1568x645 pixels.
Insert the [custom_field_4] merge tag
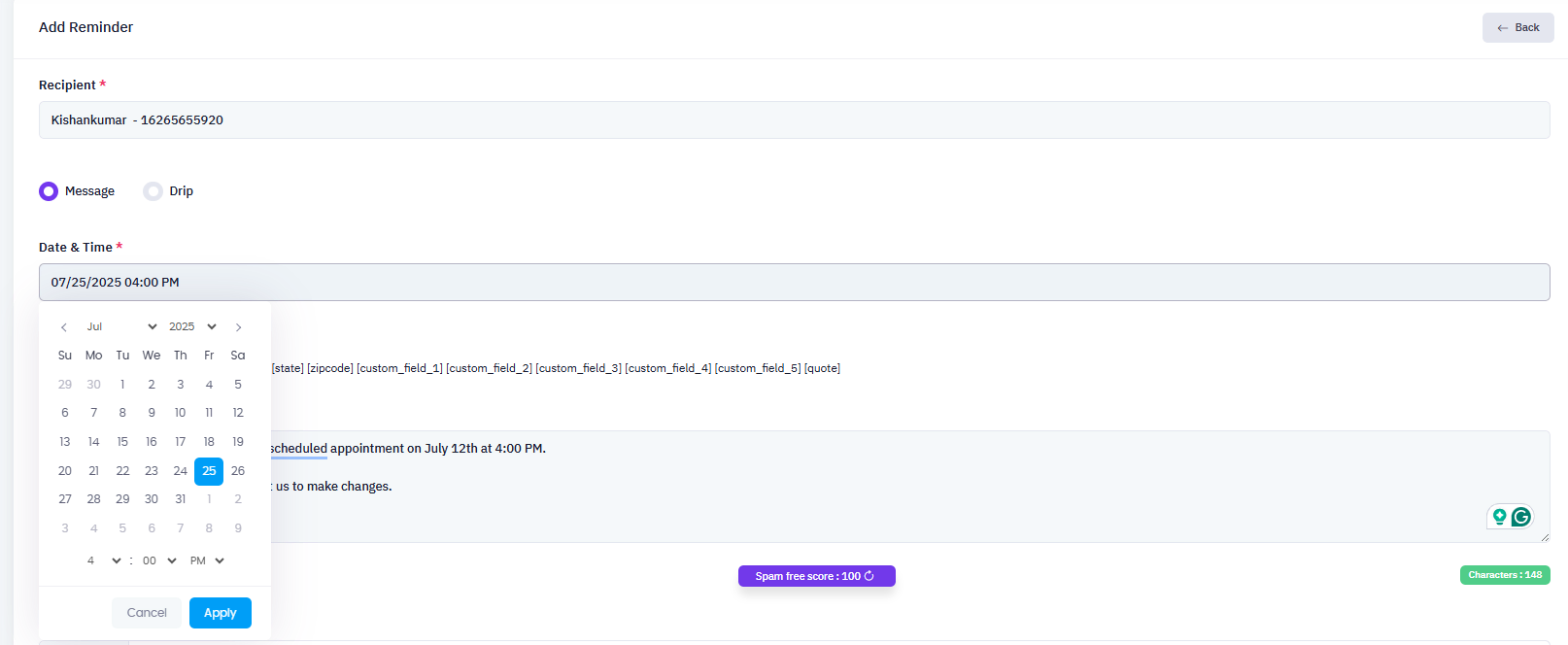click(668, 368)
